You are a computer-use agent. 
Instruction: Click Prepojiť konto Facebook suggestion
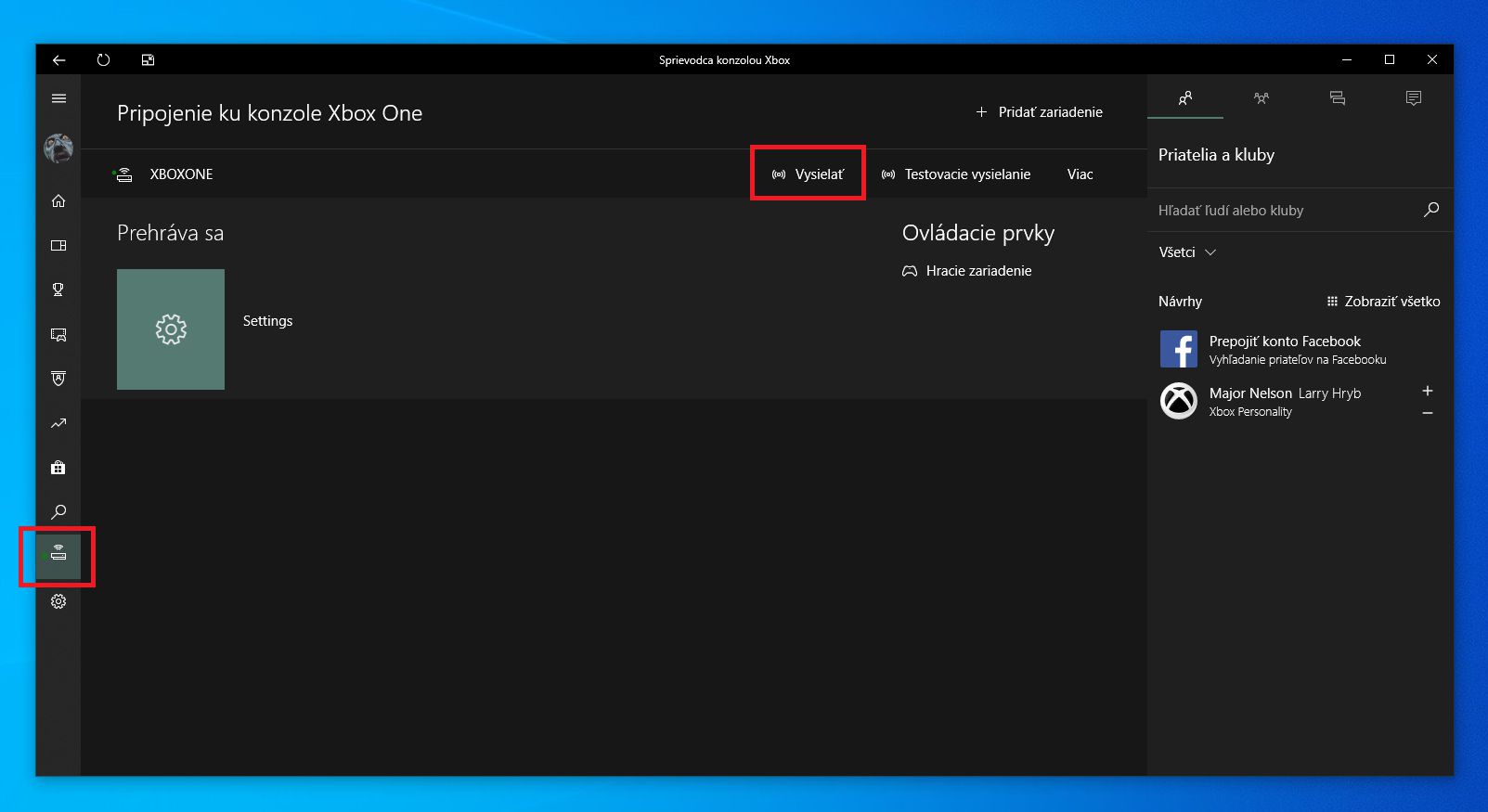point(1299,349)
